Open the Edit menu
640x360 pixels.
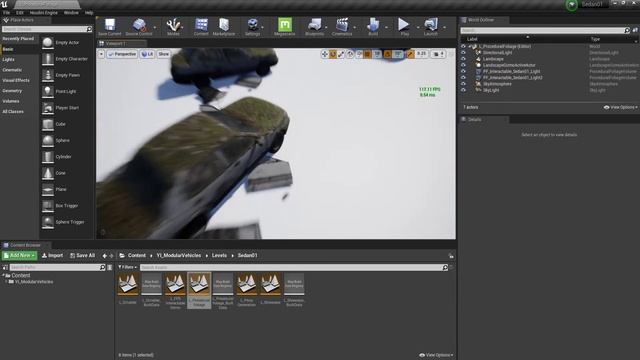[x=20, y=13]
